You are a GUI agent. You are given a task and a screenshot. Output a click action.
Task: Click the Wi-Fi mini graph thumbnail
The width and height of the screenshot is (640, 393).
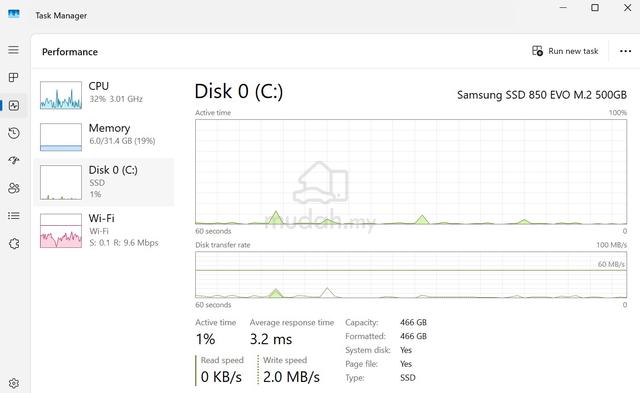point(61,231)
